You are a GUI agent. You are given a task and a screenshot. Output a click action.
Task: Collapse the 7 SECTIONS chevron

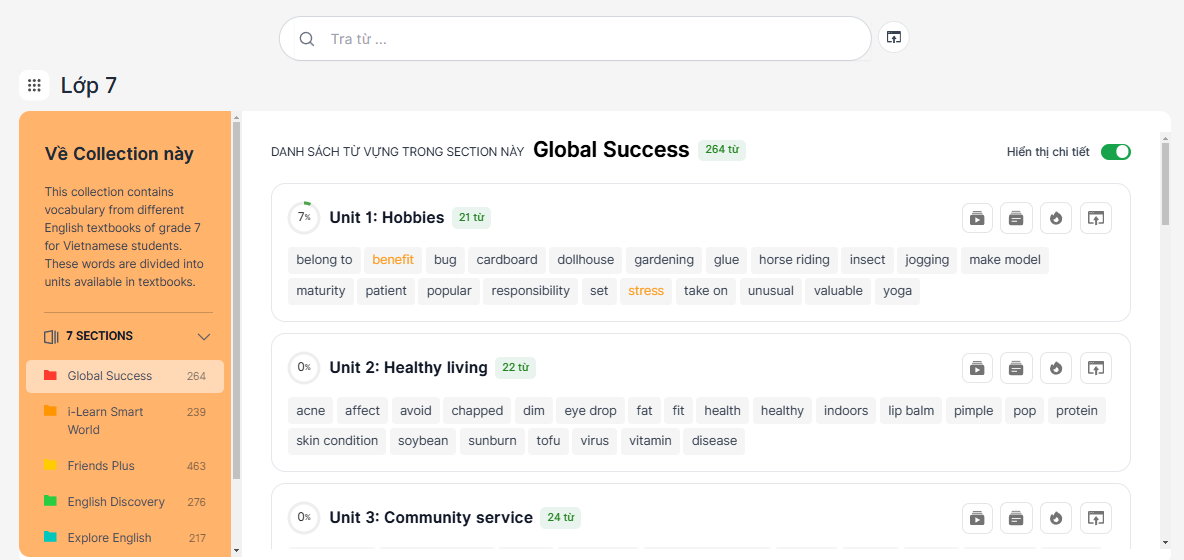(x=204, y=337)
